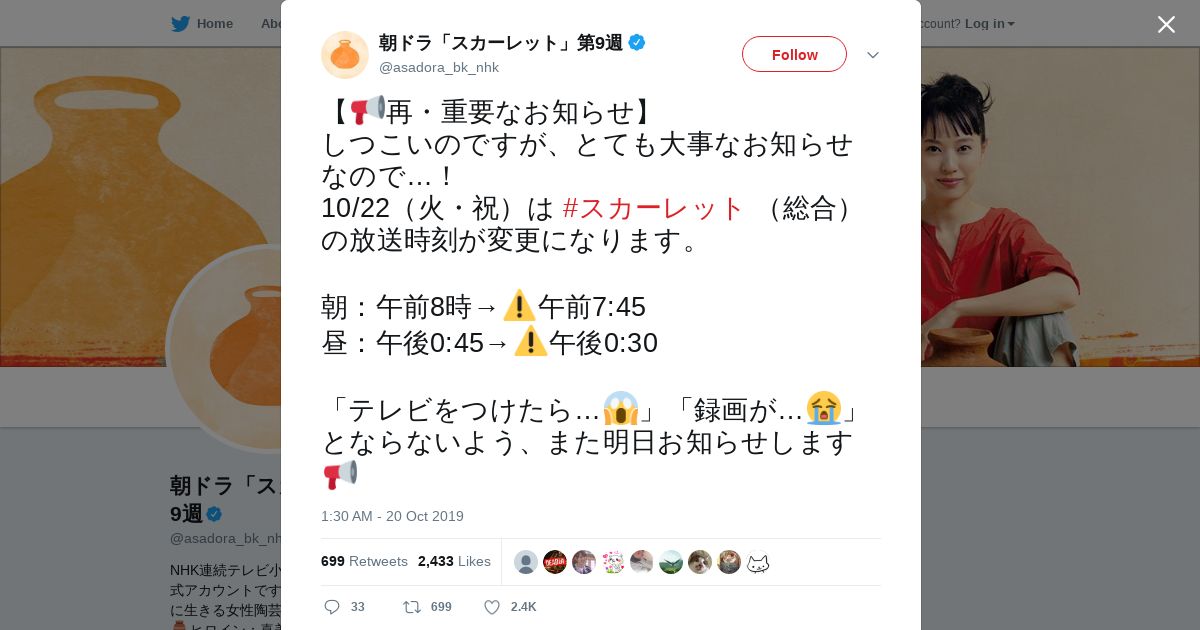
Task: Click the pot avatar of asadora_bk_nhk
Action: coord(345,55)
